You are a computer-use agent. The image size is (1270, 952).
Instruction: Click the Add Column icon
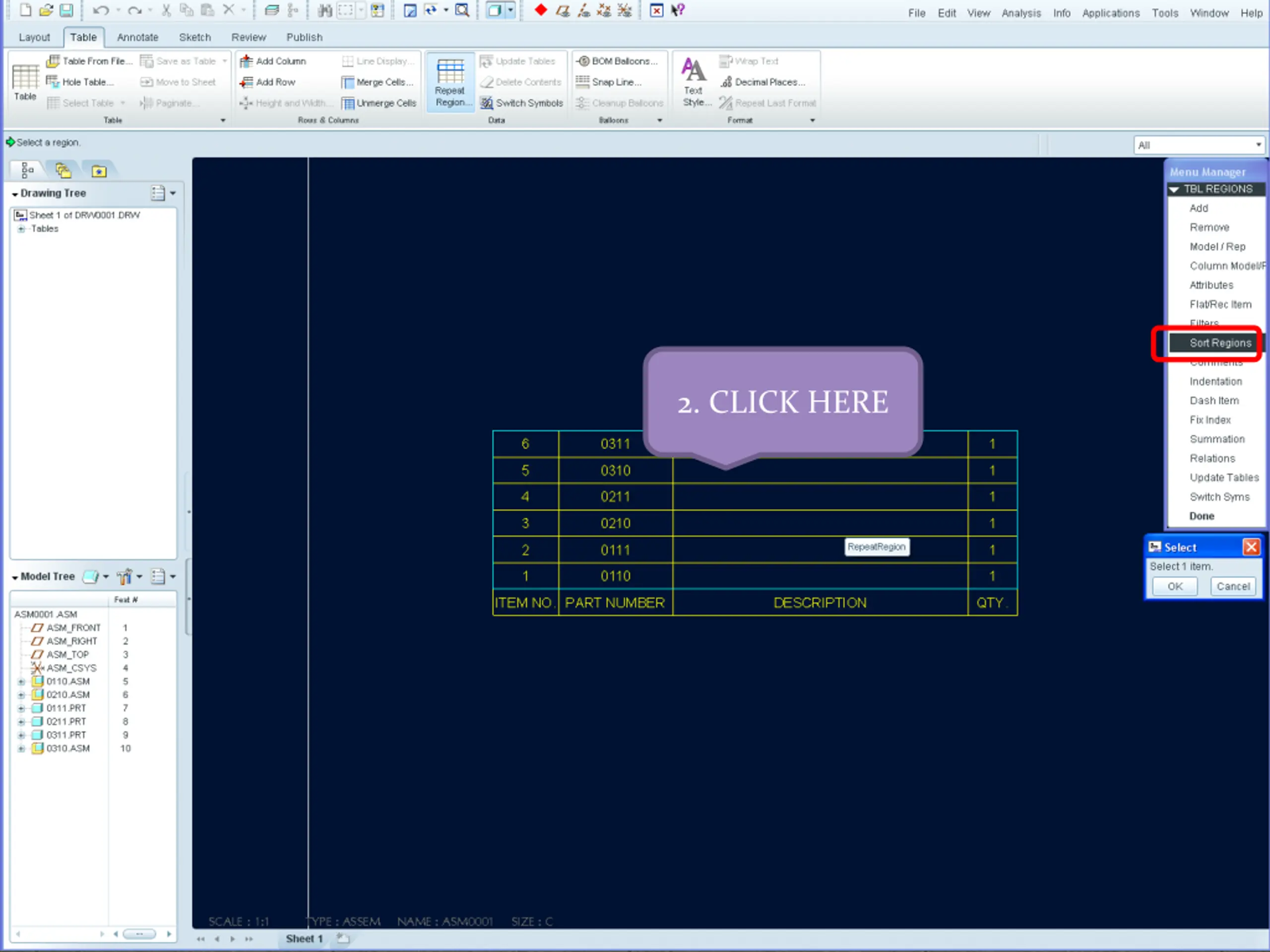coord(246,61)
